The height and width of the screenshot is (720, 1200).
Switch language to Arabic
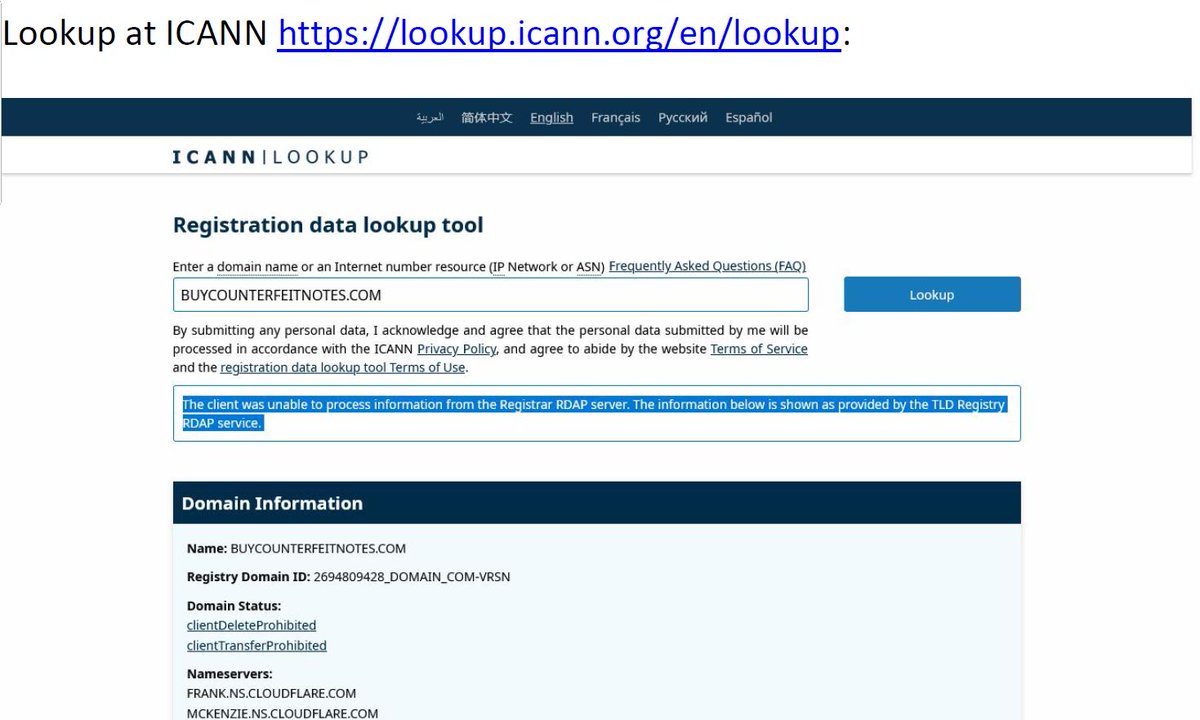(430, 118)
